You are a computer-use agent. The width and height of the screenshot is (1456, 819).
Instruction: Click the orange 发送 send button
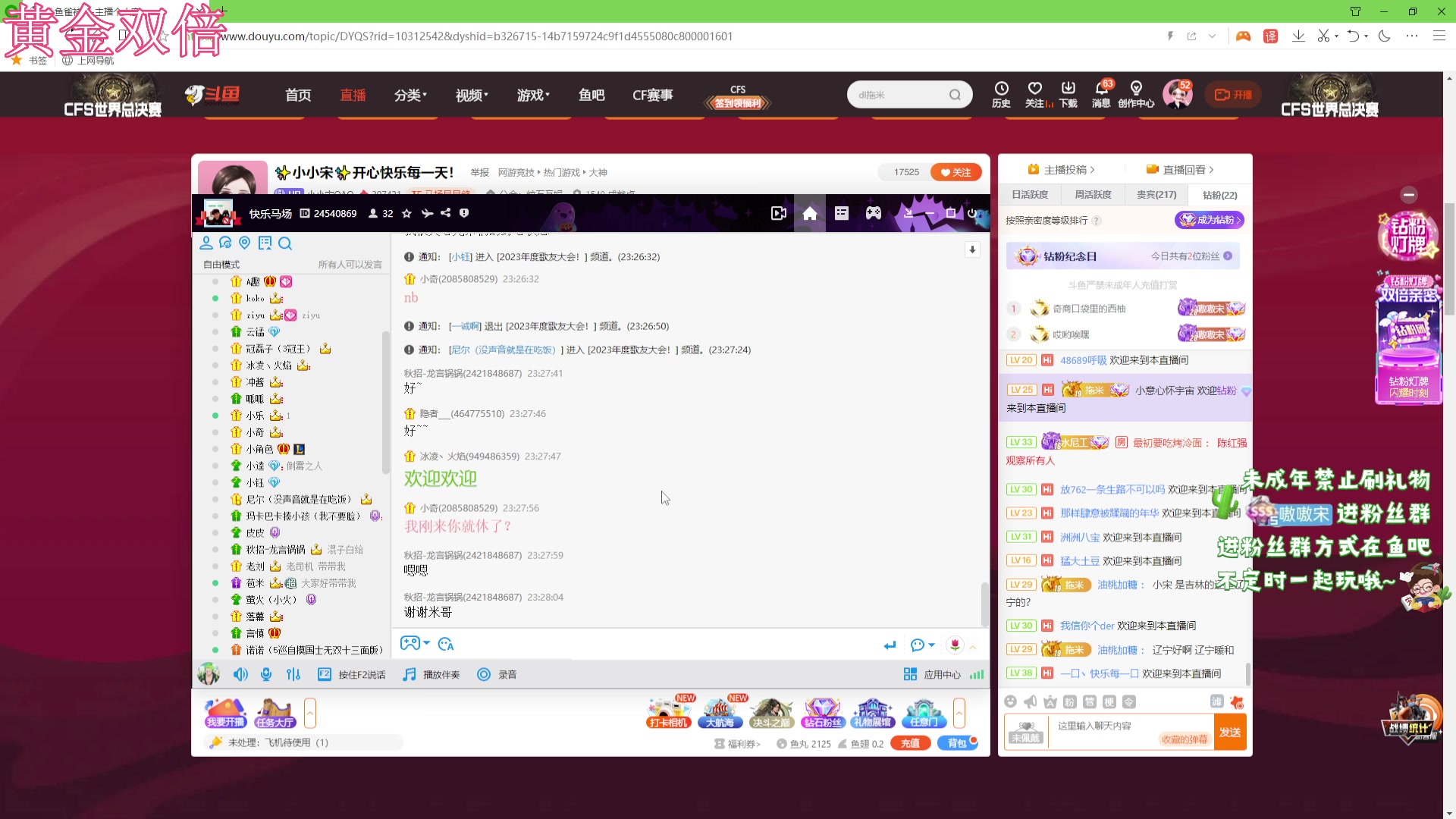(x=1229, y=733)
